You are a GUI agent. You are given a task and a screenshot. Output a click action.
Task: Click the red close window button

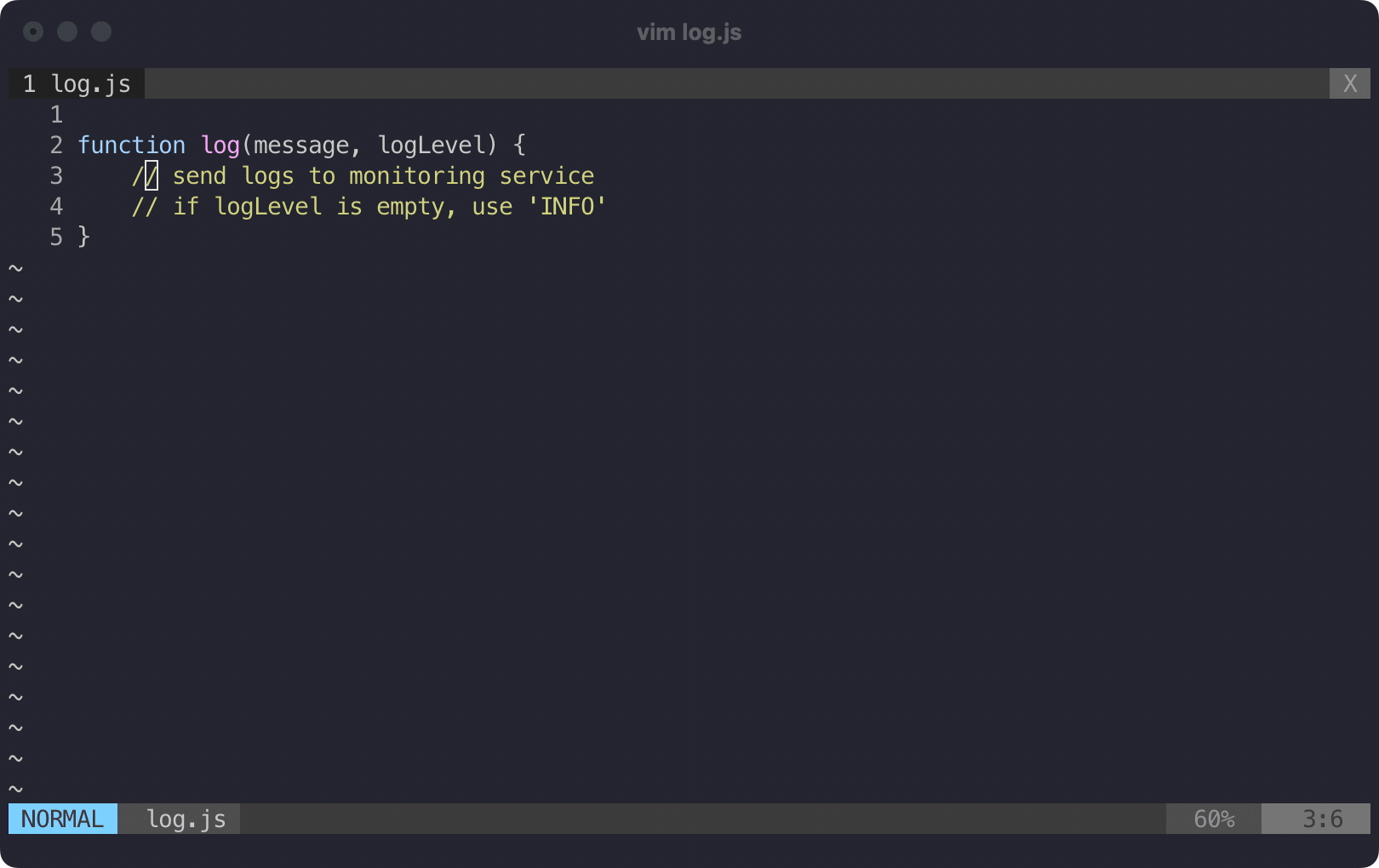tap(33, 31)
